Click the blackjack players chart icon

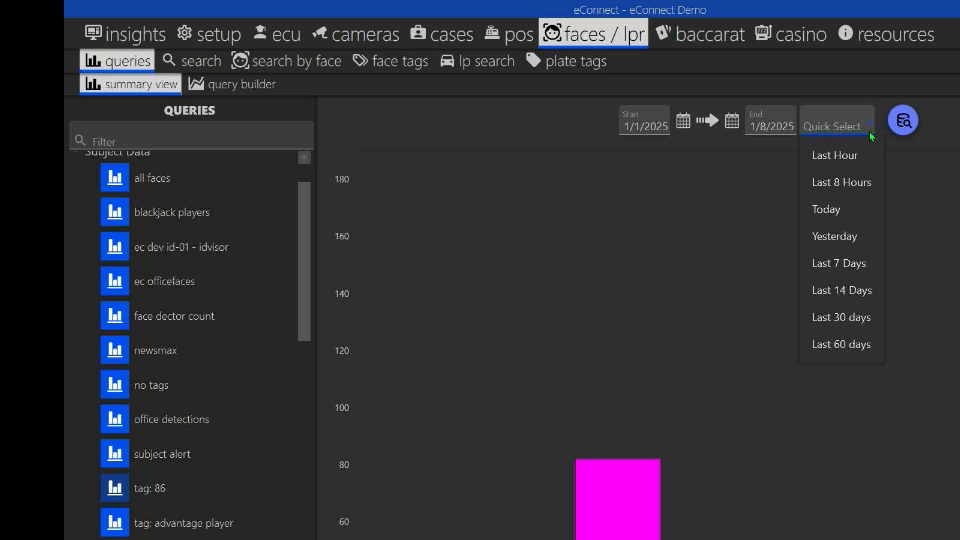(114, 212)
